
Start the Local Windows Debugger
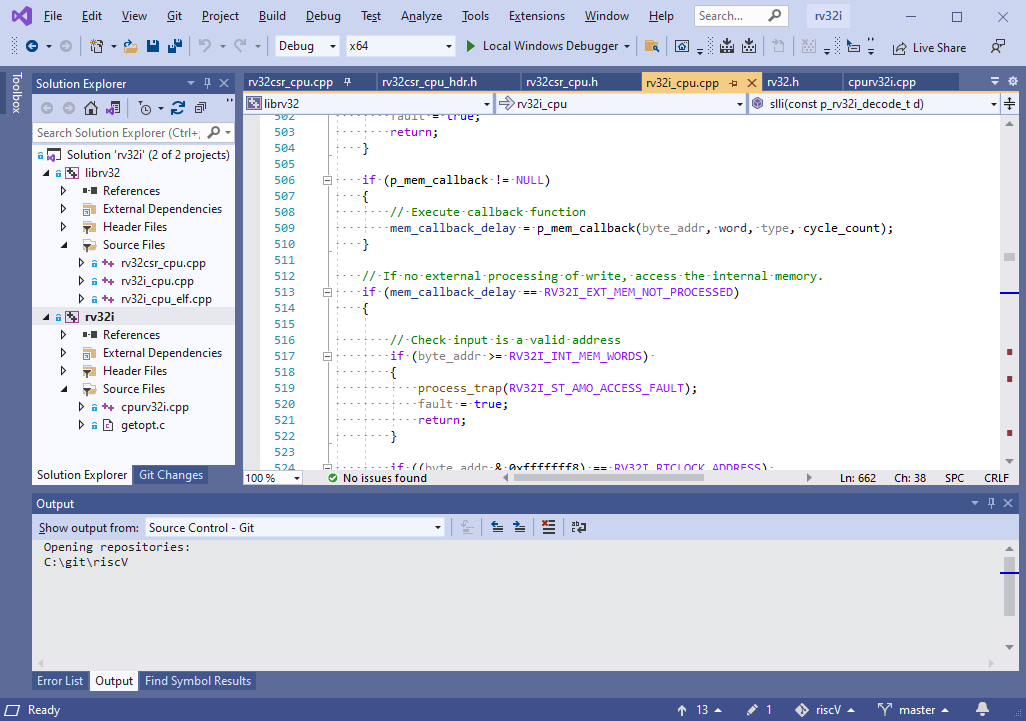click(x=547, y=46)
